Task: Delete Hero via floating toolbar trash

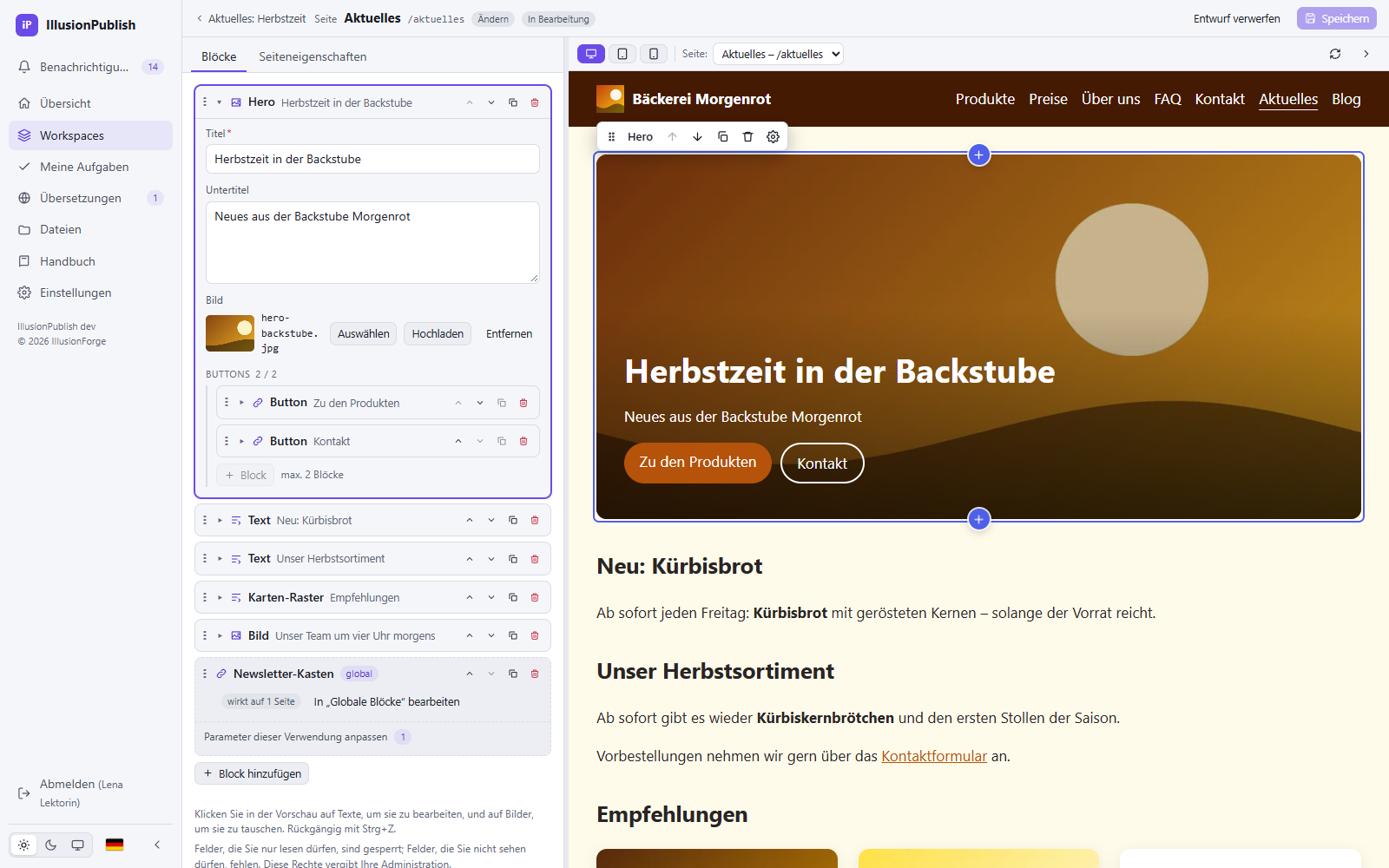Action: click(747, 136)
